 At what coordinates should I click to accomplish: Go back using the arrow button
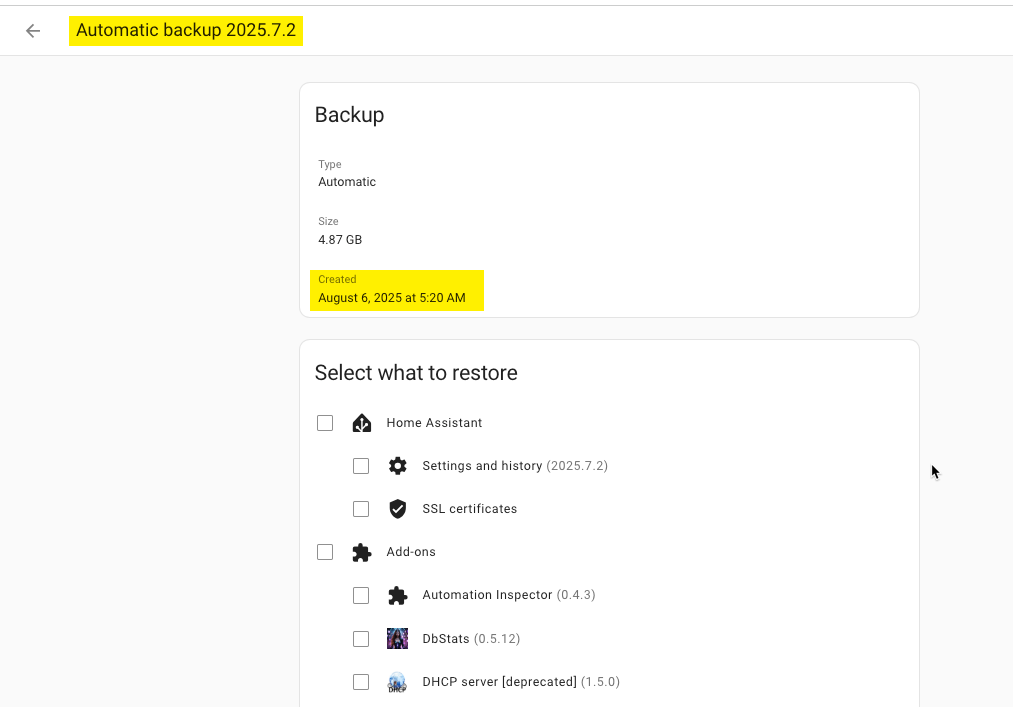(x=32, y=30)
